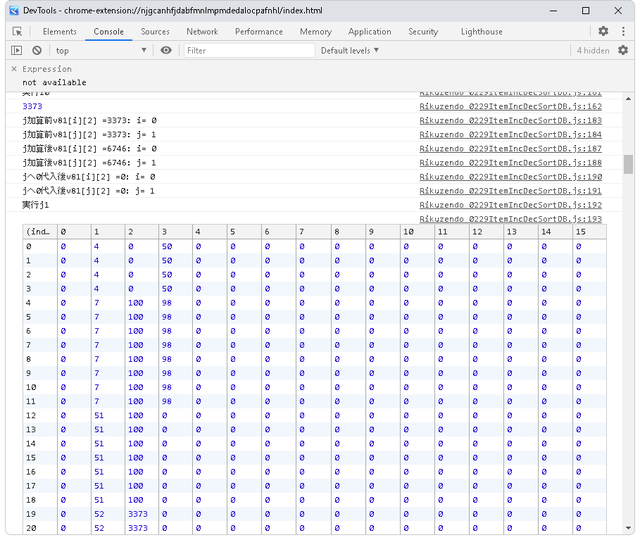Open the Lighthouse tab
Viewport: 640px width, 540px height.
coord(482,31)
